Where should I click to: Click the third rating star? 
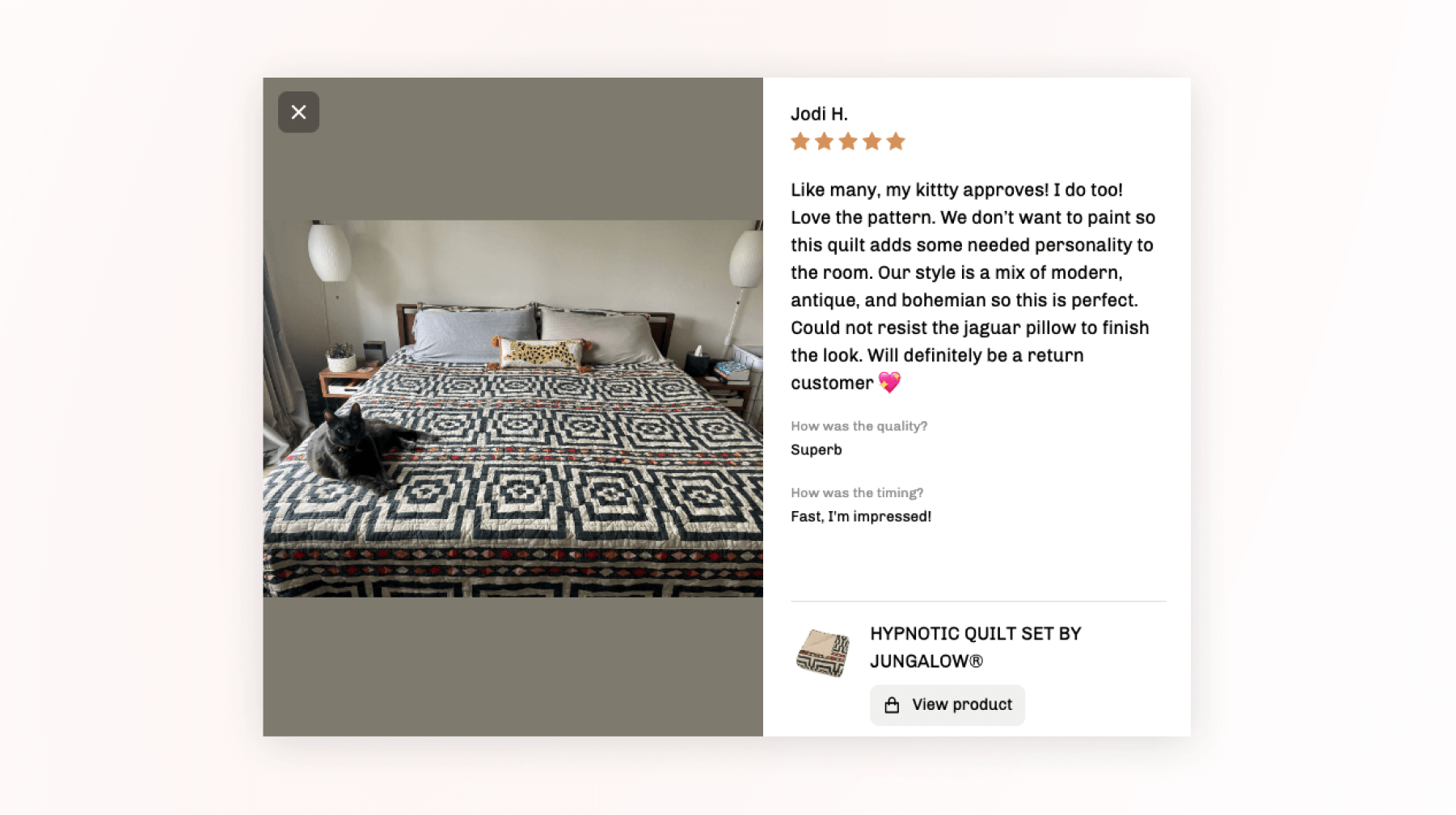(x=848, y=142)
